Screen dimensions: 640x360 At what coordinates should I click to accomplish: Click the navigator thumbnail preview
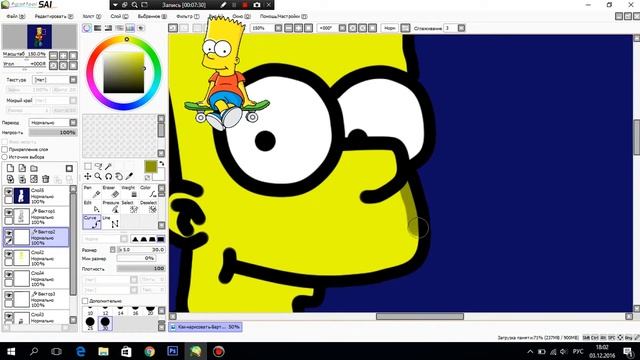[39, 37]
